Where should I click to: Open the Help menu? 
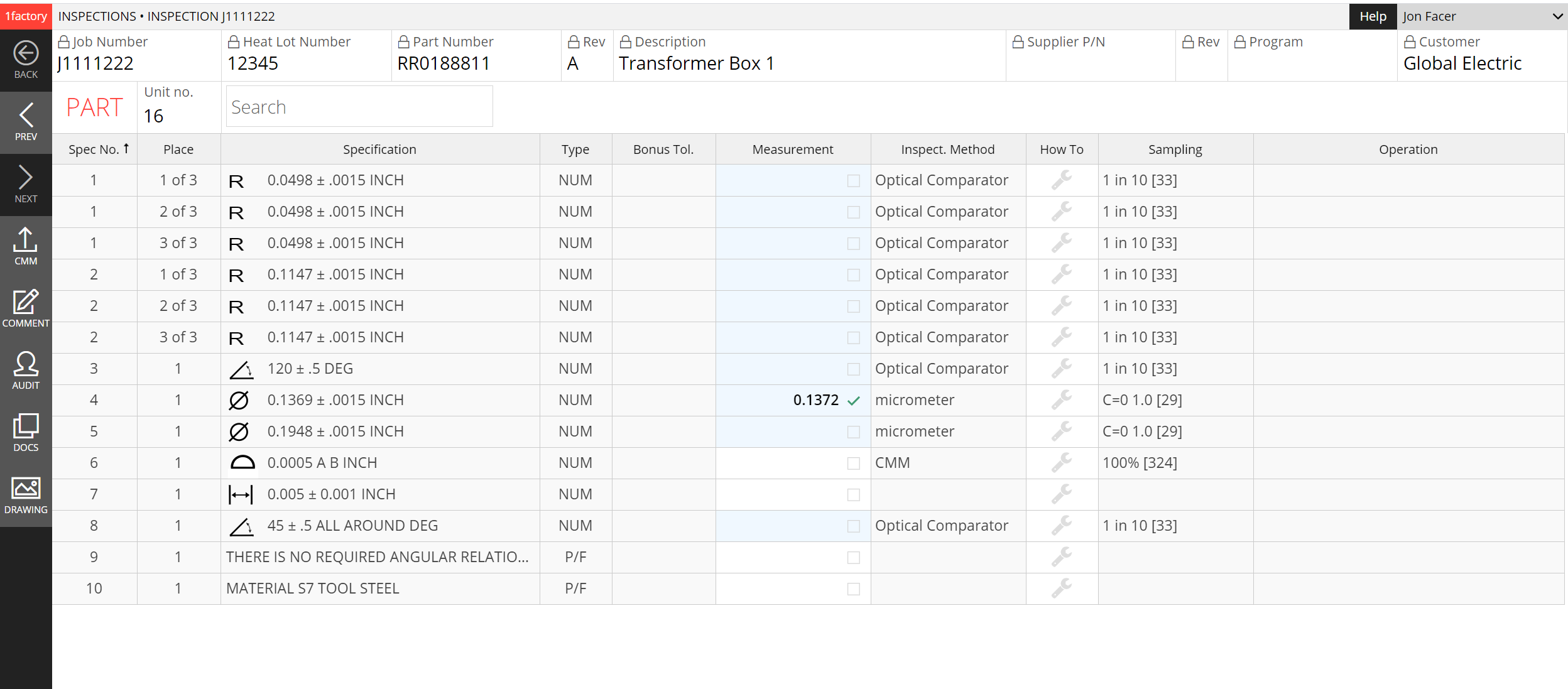click(x=1372, y=16)
